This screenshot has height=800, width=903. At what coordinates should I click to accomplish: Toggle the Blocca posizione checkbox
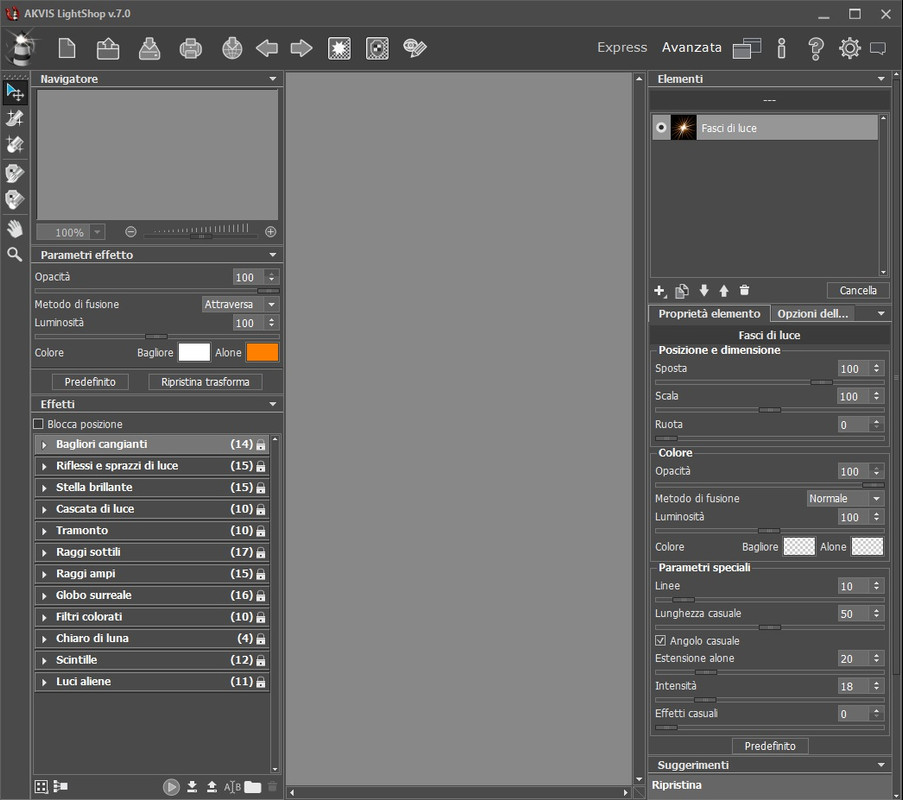[x=39, y=424]
